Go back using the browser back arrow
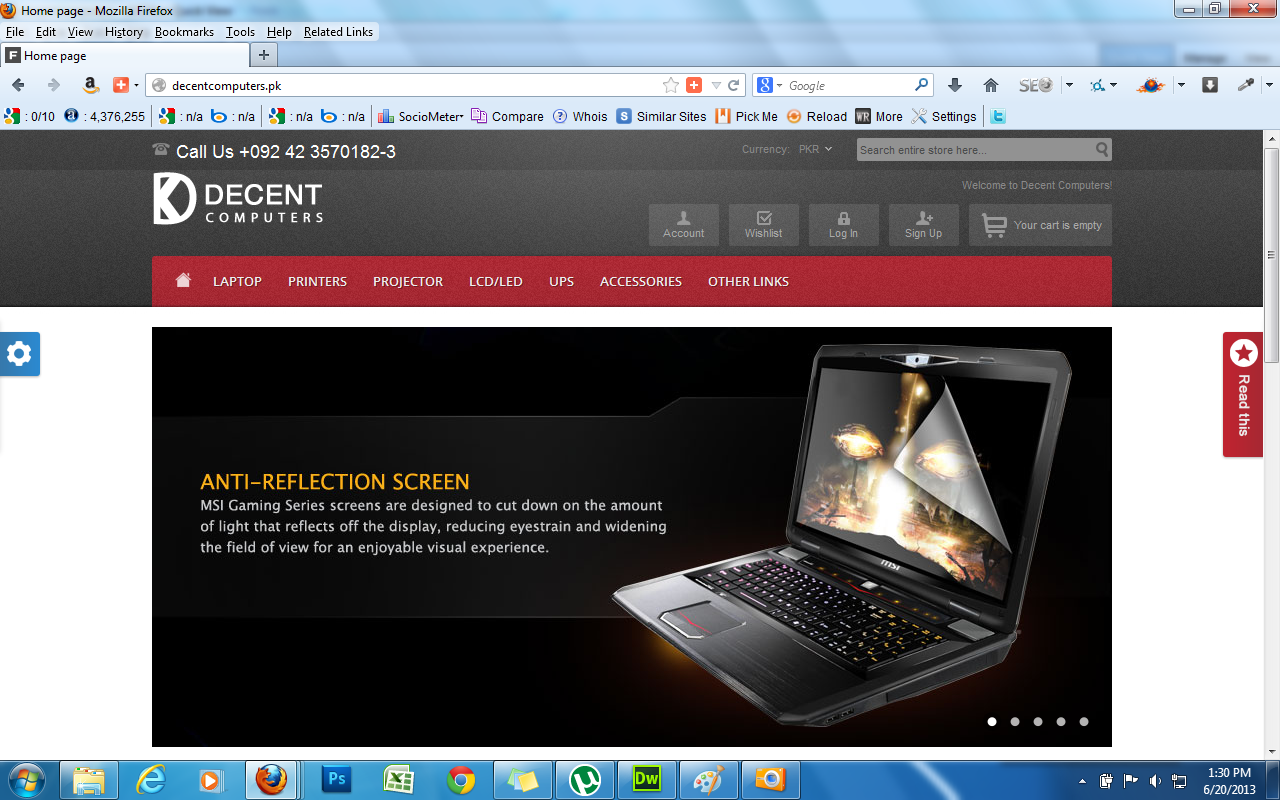 click(x=18, y=85)
